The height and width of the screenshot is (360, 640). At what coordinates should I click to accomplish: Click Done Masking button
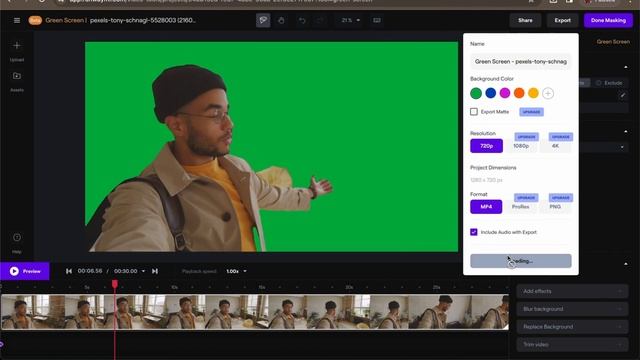pyautogui.click(x=608, y=20)
